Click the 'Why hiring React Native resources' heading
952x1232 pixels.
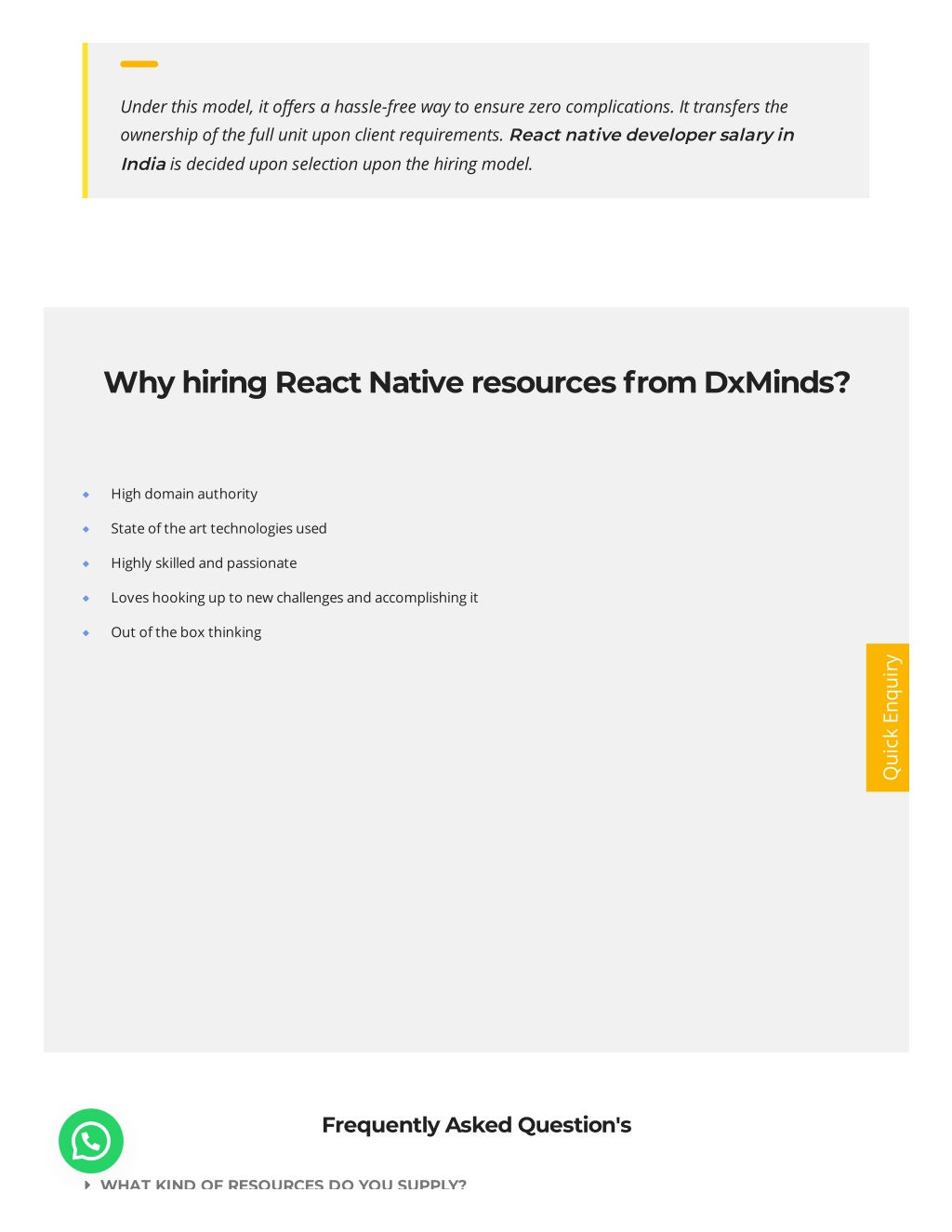[x=476, y=382]
